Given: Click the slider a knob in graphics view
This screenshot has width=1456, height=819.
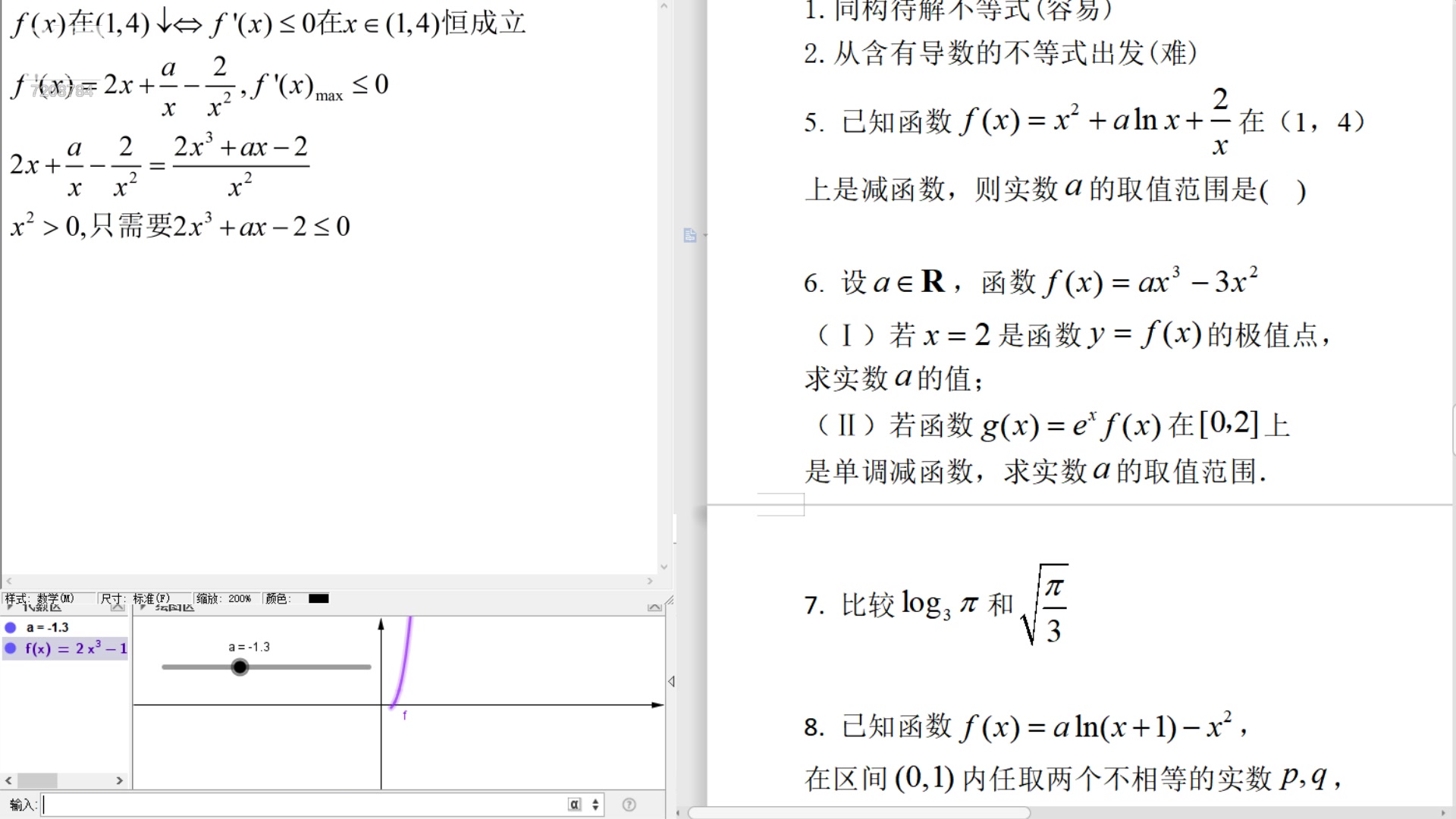Looking at the screenshot, I should coord(240,667).
